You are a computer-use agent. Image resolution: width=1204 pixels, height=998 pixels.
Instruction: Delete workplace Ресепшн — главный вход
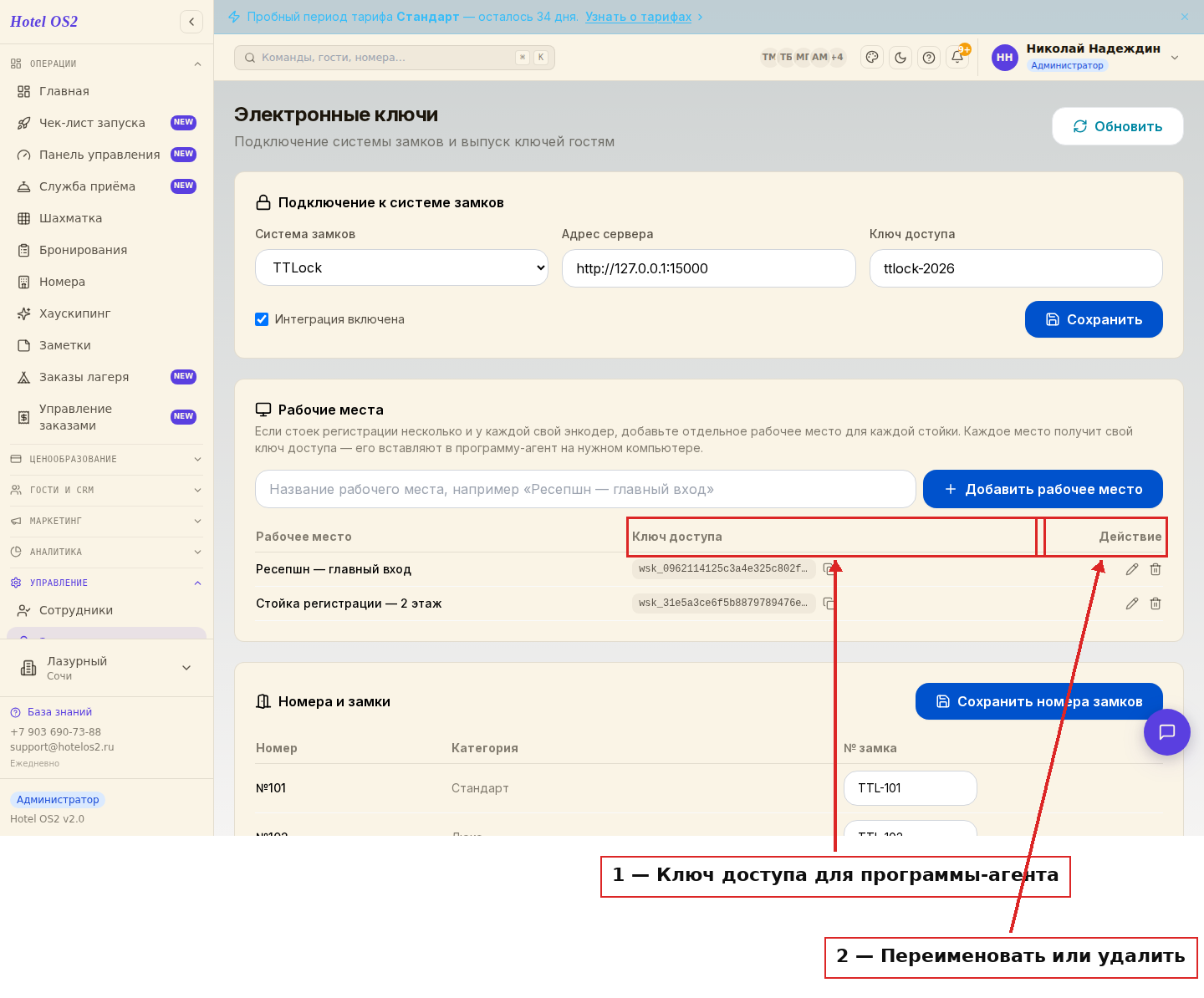(x=1156, y=569)
